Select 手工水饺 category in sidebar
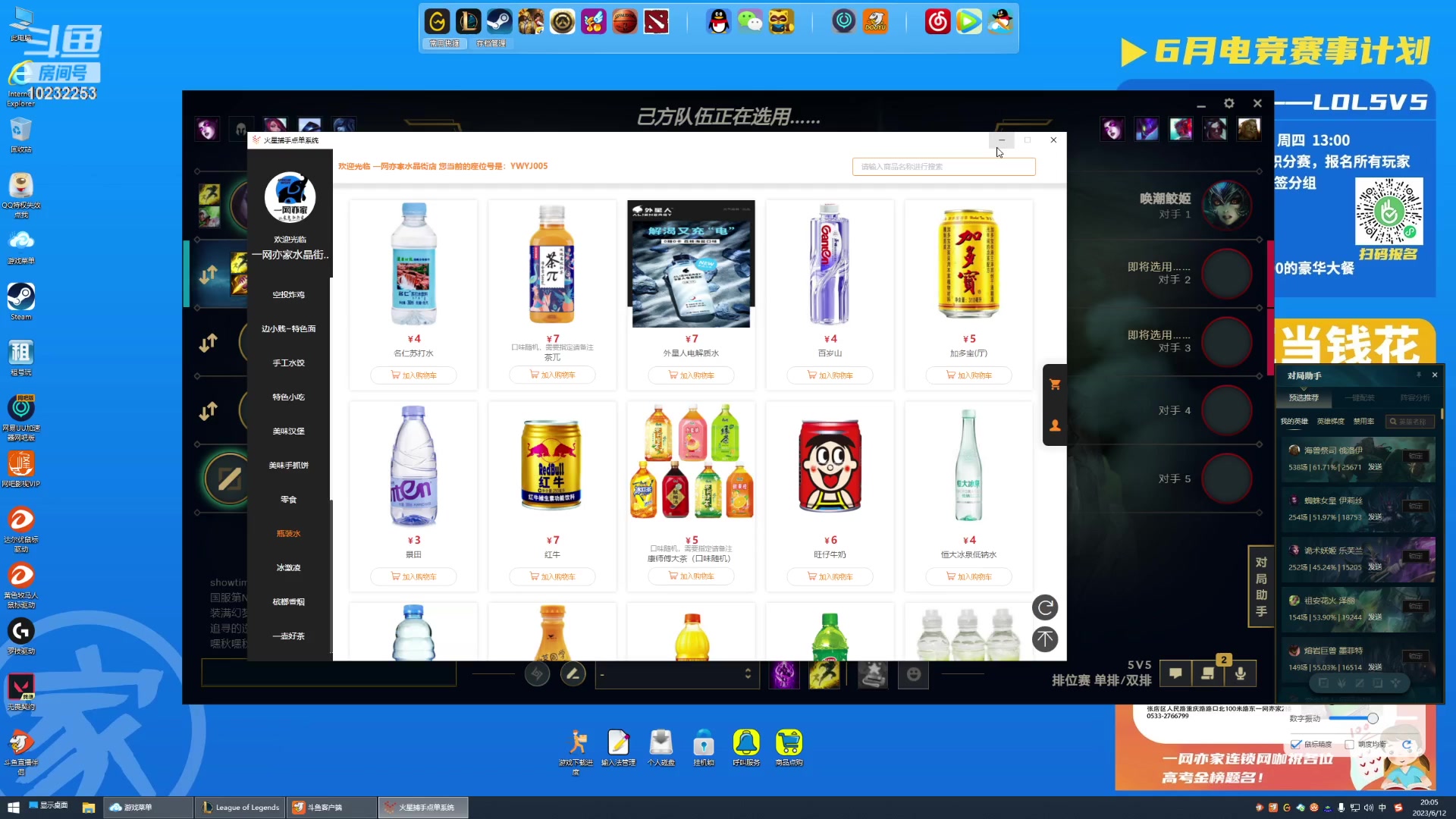The width and height of the screenshot is (1456, 819). [x=289, y=363]
